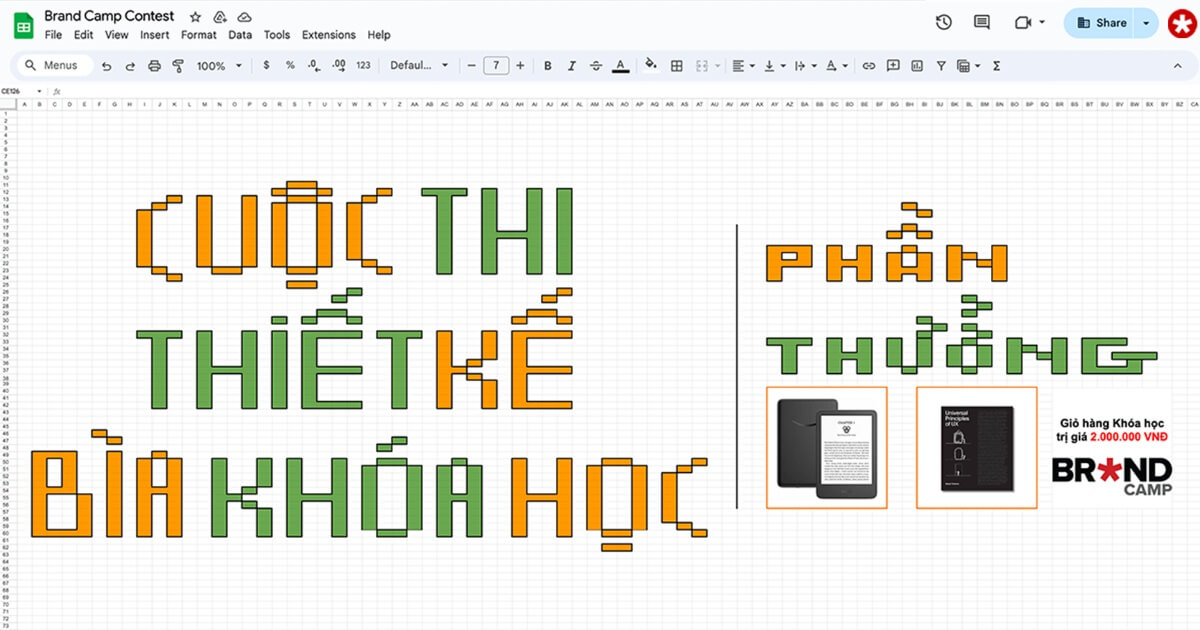Start a Meet call with the camera icon

(x=1023, y=22)
